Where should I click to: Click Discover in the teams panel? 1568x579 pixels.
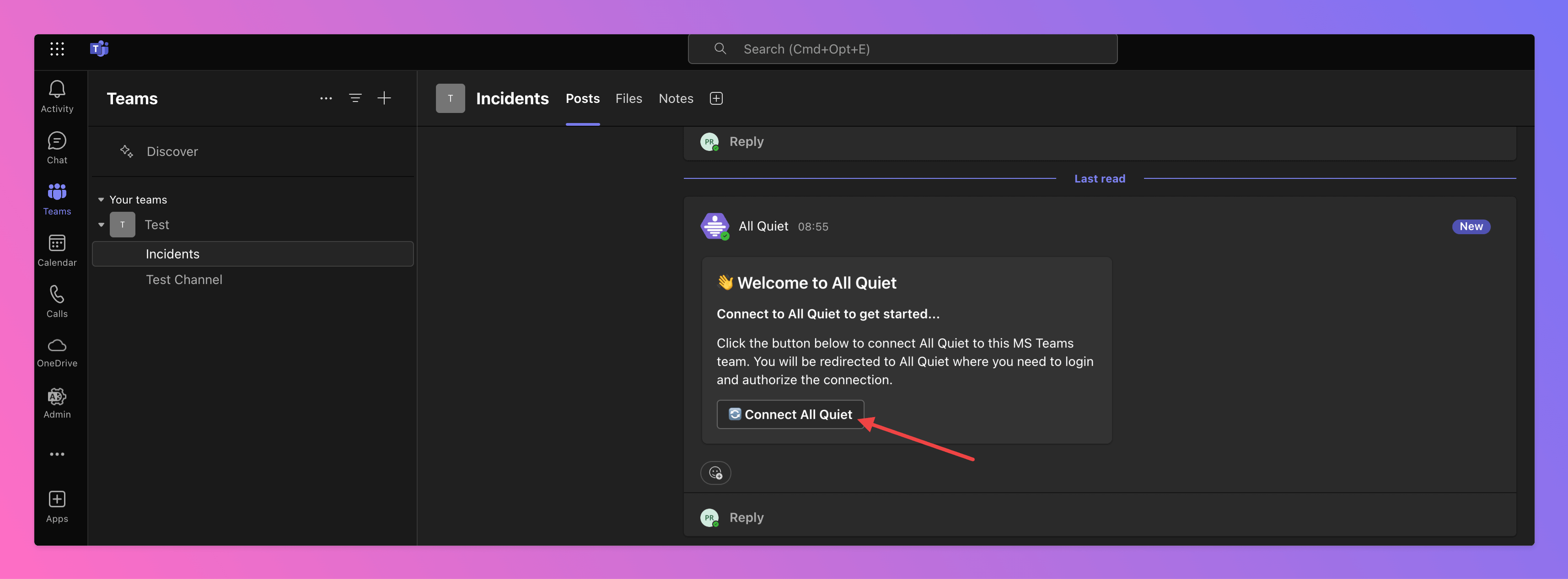coord(172,151)
